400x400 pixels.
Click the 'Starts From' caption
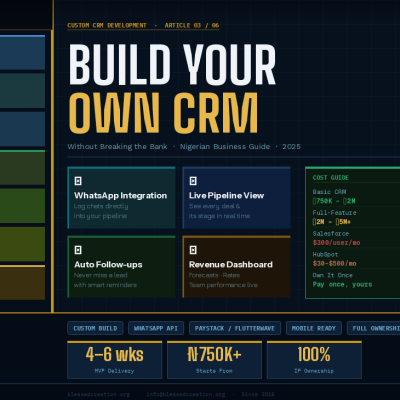coord(214,371)
